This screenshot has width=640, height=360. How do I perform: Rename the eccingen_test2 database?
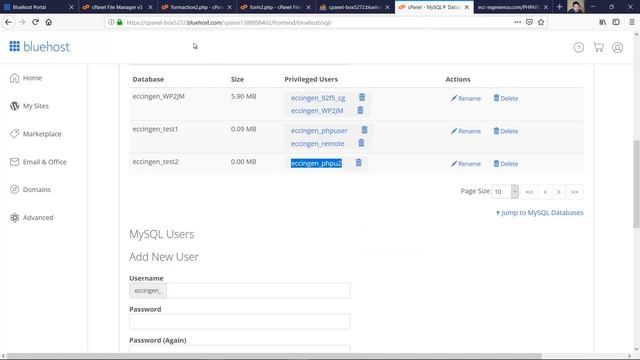466,164
